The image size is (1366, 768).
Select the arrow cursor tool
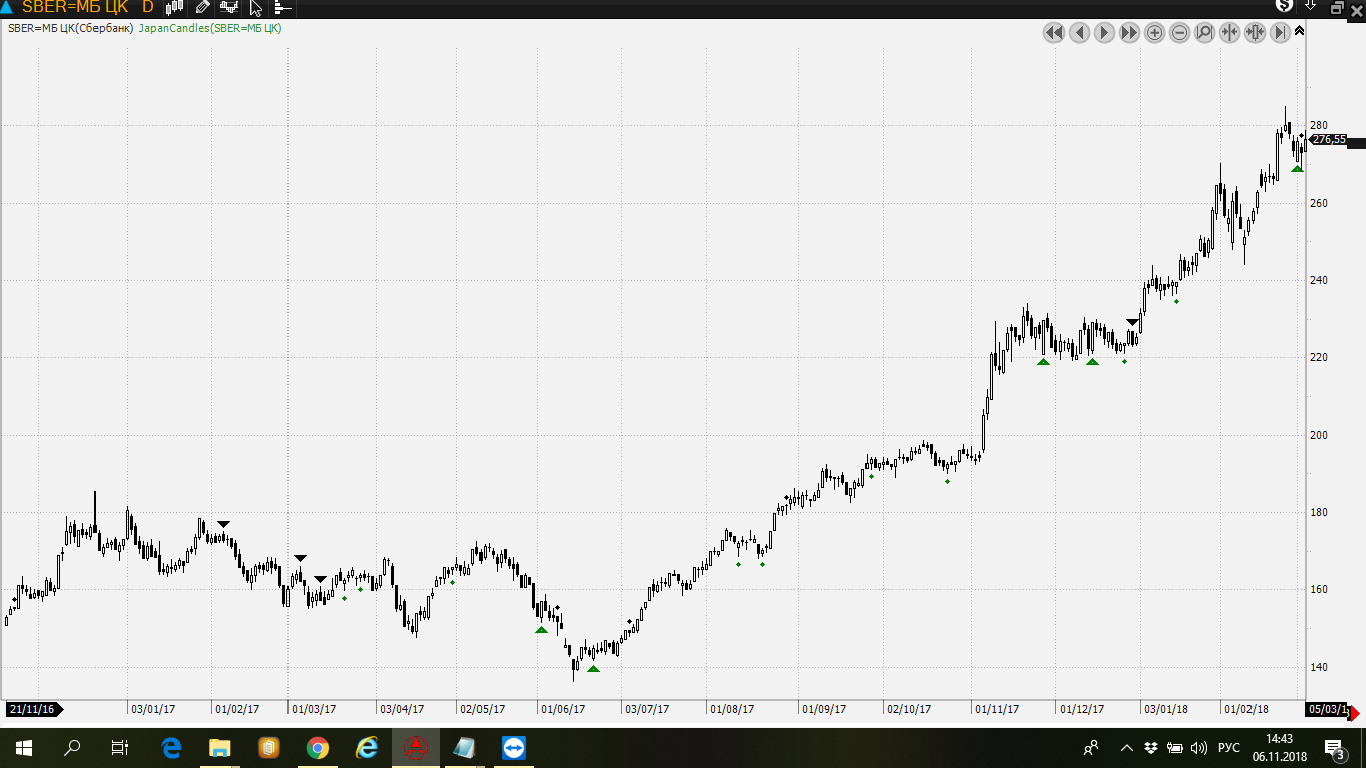[x=256, y=8]
